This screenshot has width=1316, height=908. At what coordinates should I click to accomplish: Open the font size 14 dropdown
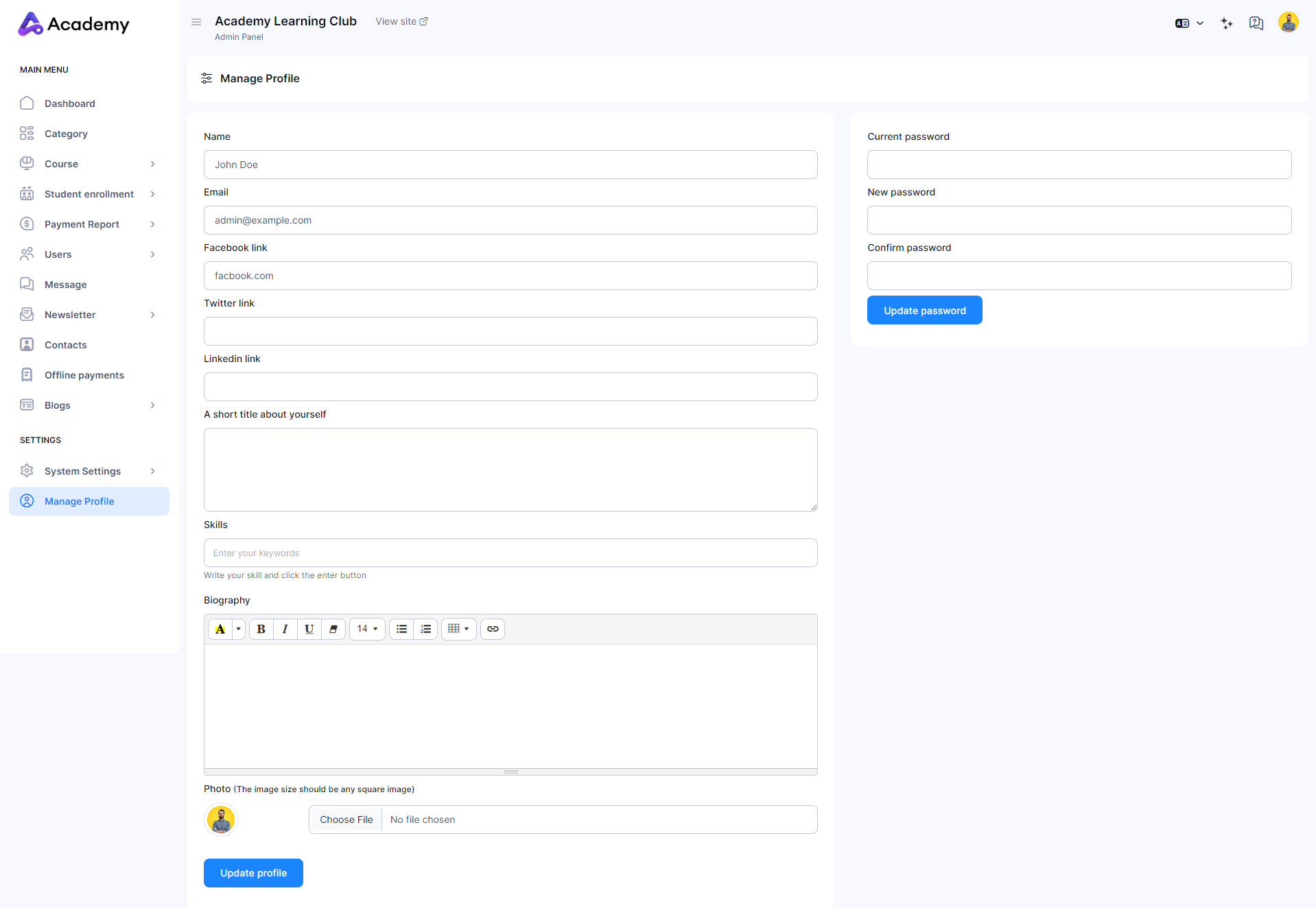[367, 629]
